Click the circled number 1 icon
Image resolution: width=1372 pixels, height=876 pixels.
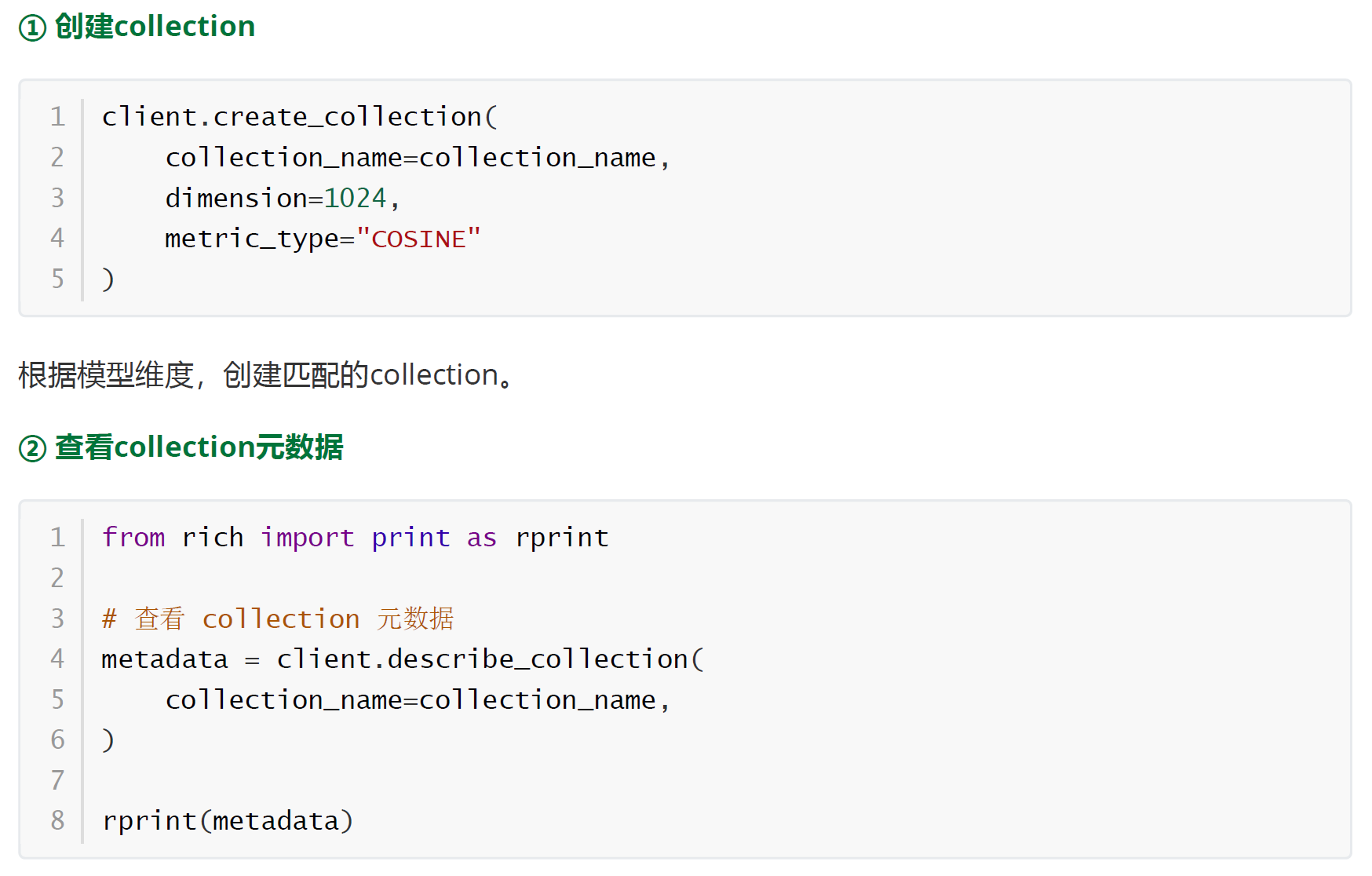click(x=32, y=28)
